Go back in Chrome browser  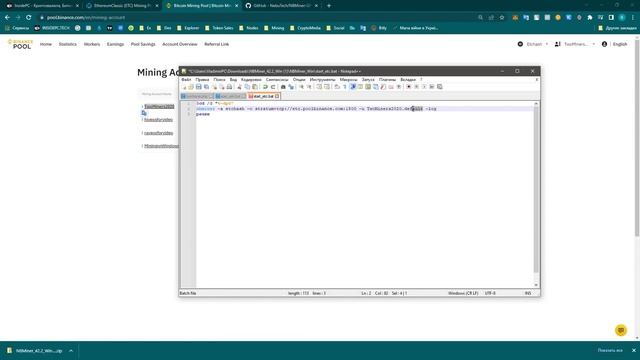tap(7, 18)
